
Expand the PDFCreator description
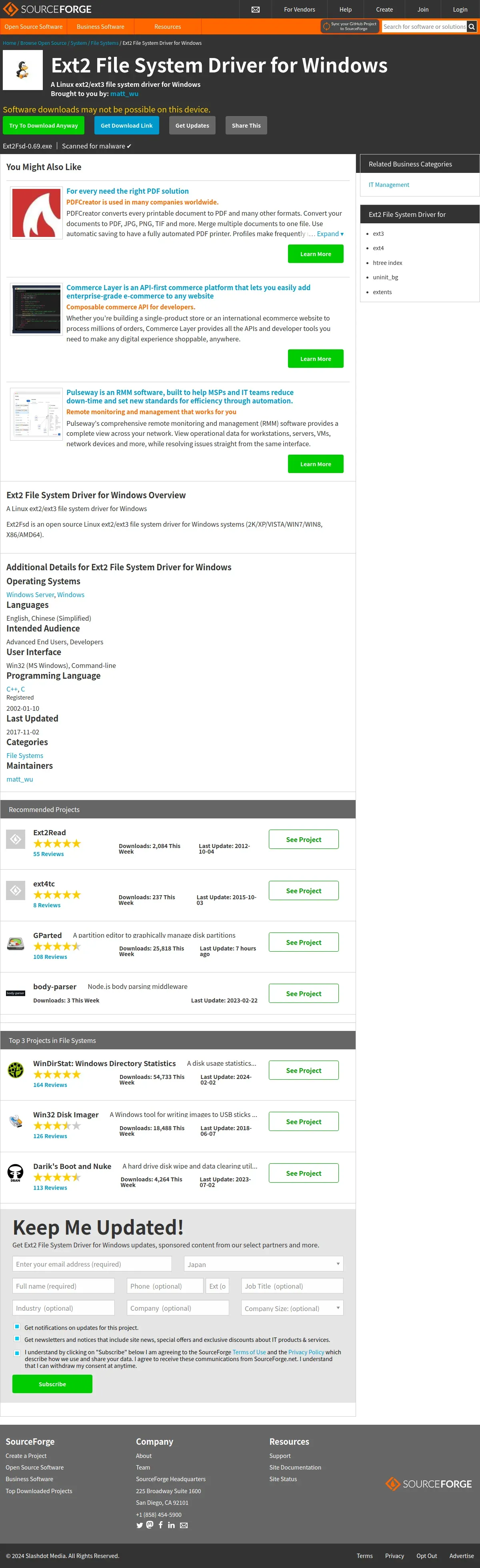point(330,234)
